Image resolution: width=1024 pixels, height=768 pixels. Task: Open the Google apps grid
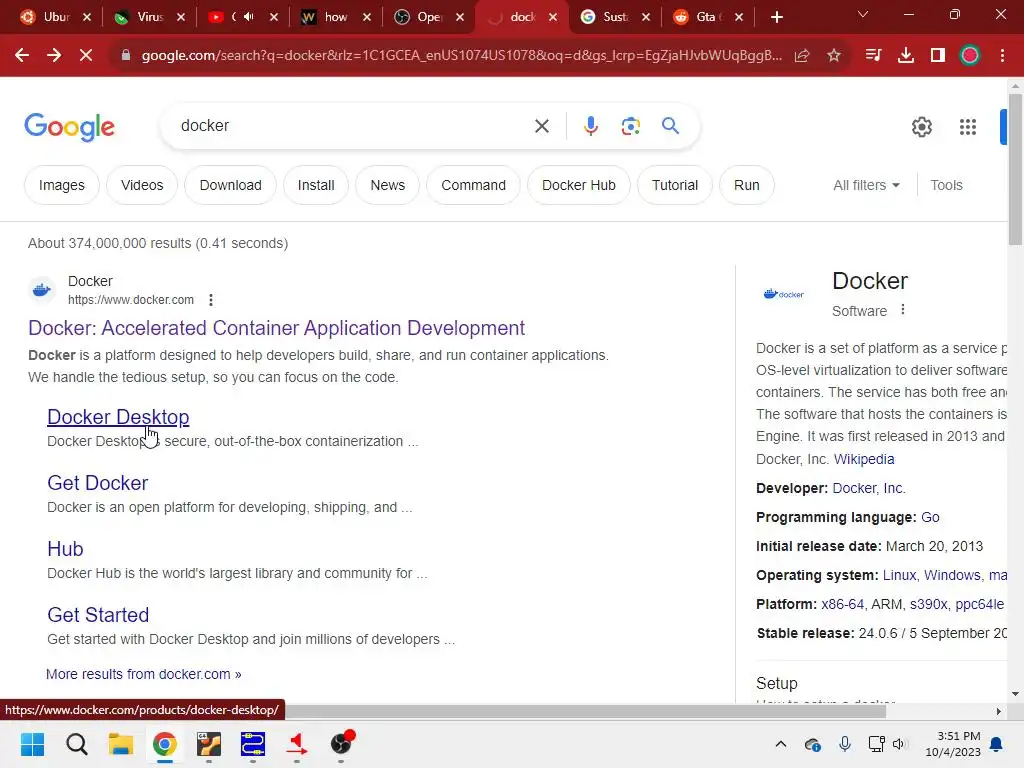coord(968,127)
